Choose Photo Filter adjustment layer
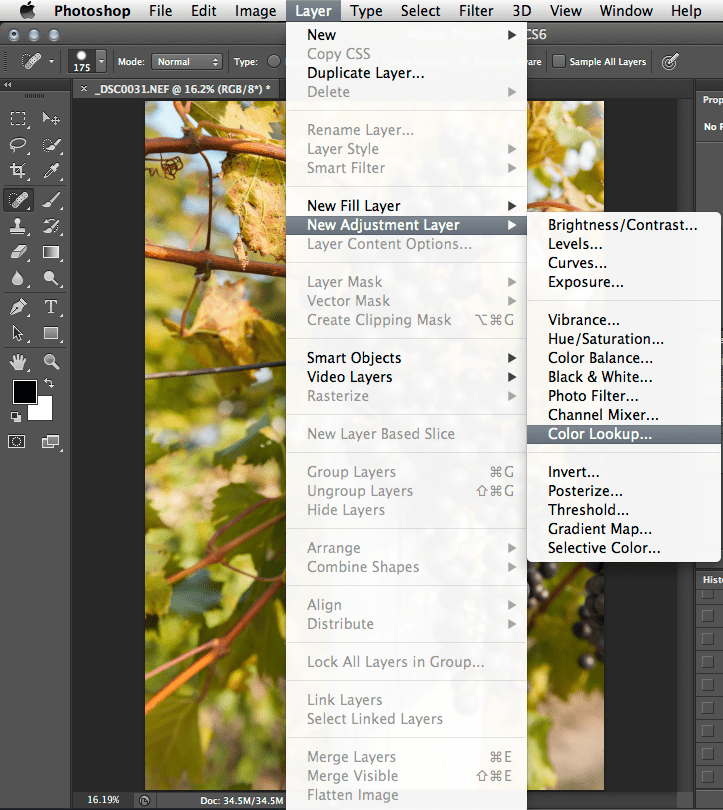The image size is (723, 810). [624, 396]
